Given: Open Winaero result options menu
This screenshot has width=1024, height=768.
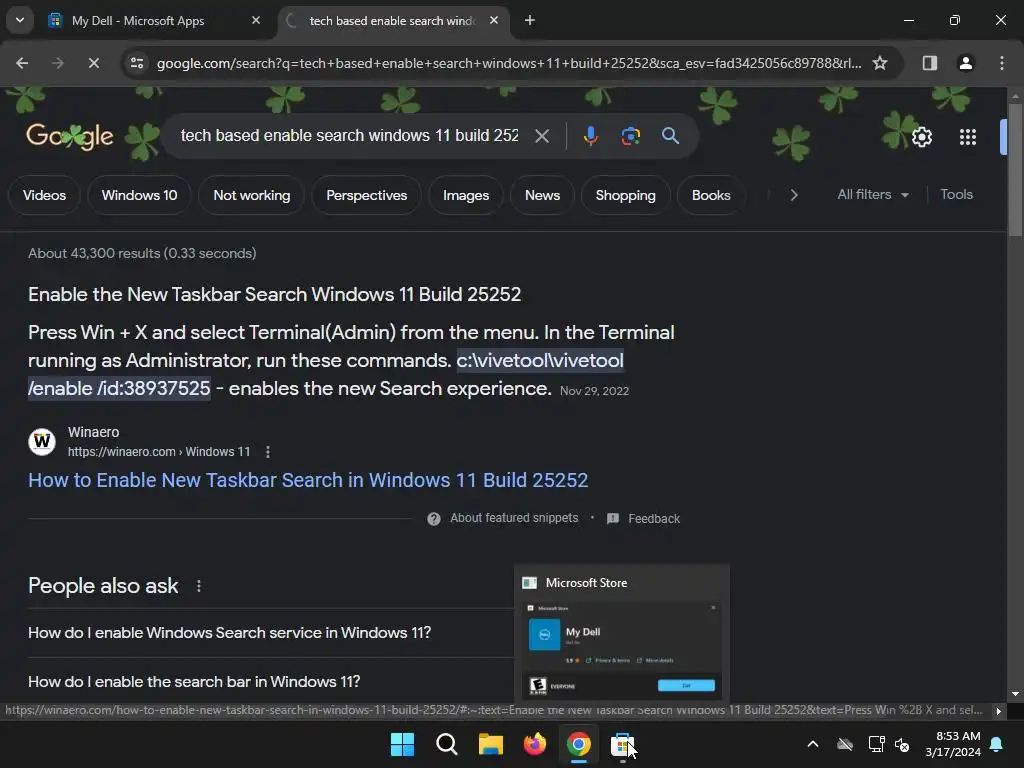Looking at the screenshot, I should (x=268, y=452).
